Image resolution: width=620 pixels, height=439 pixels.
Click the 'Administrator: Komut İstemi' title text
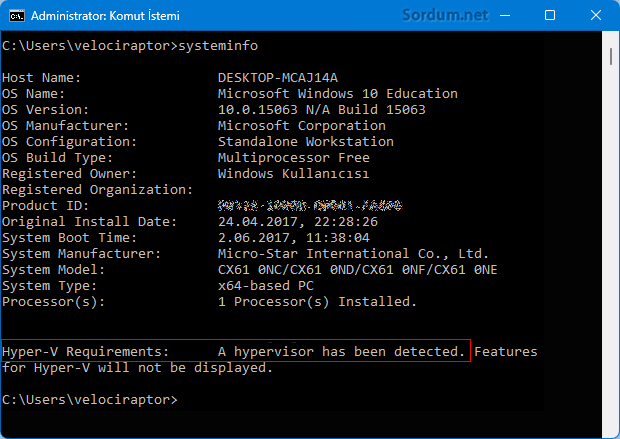pyautogui.click(x=105, y=16)
